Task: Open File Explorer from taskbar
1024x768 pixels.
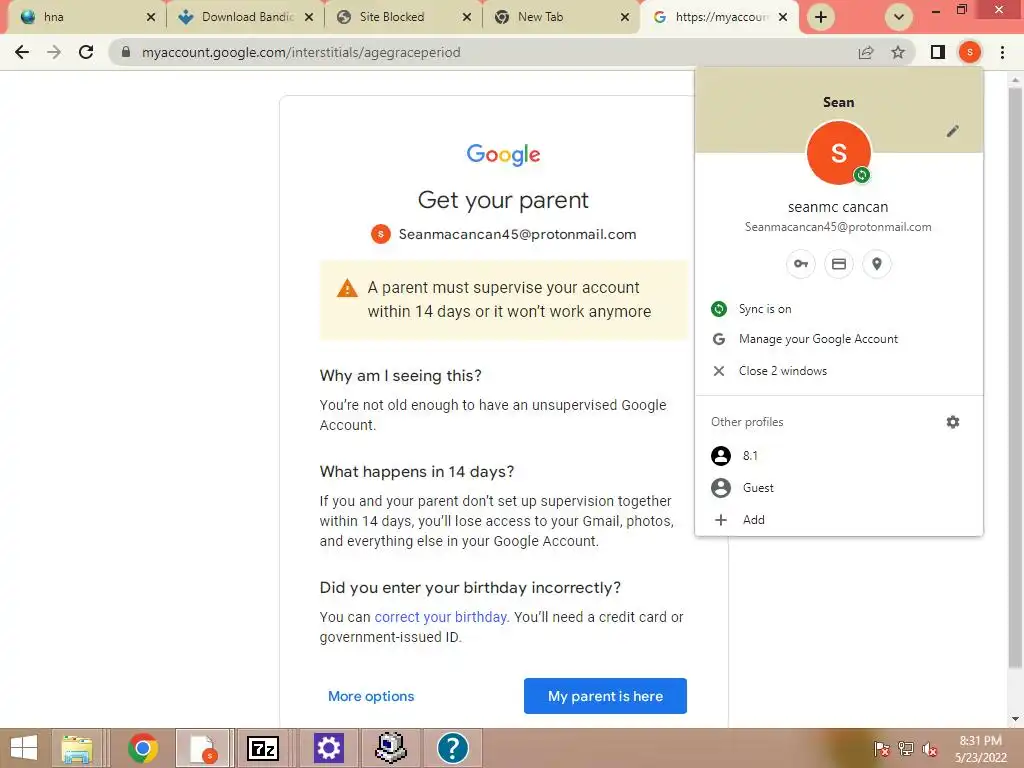Action: pos(77,748)
